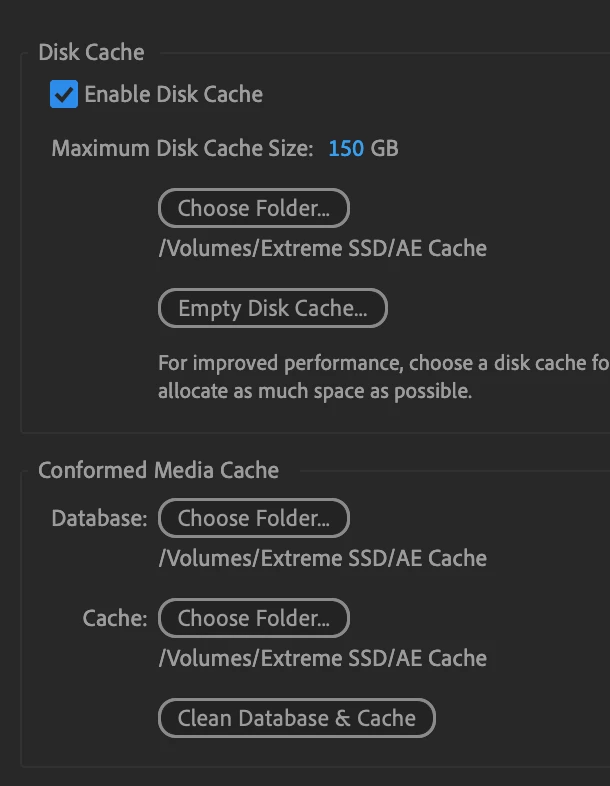Click the 'For improved performance' hint line
The image size is (610, 786).
coord(382,362)
